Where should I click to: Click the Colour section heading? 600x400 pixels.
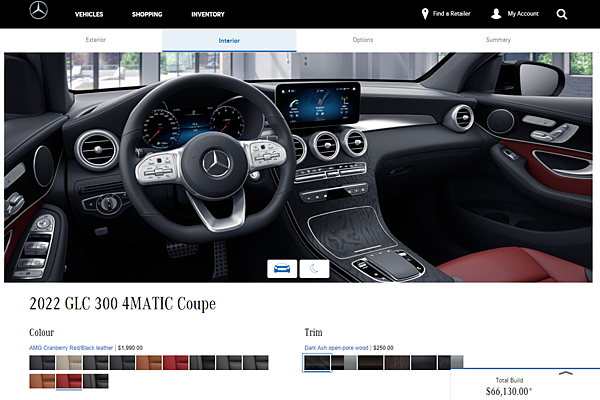tap(42, 332)
